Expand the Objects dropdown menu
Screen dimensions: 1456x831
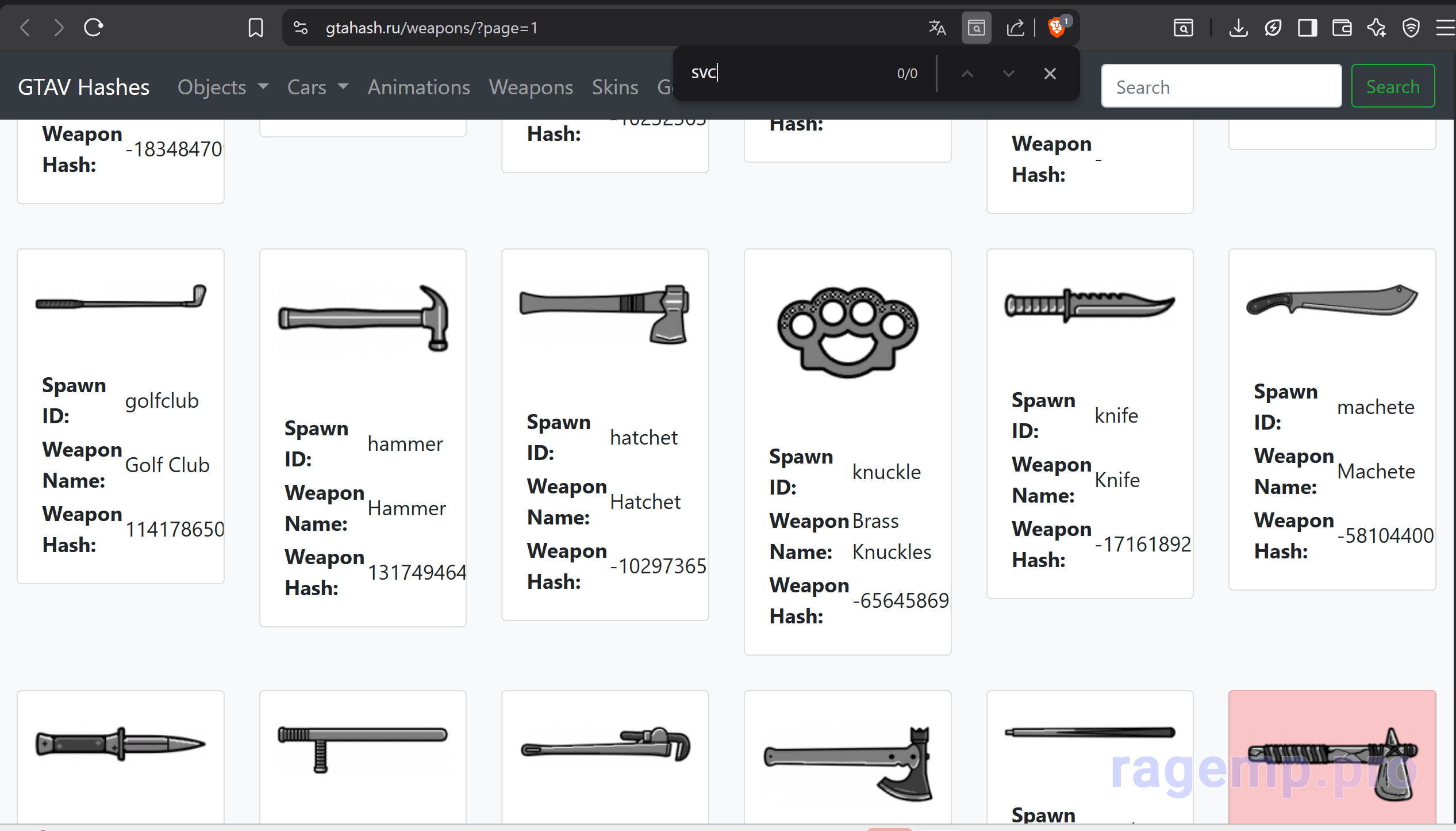coord(222,87)
